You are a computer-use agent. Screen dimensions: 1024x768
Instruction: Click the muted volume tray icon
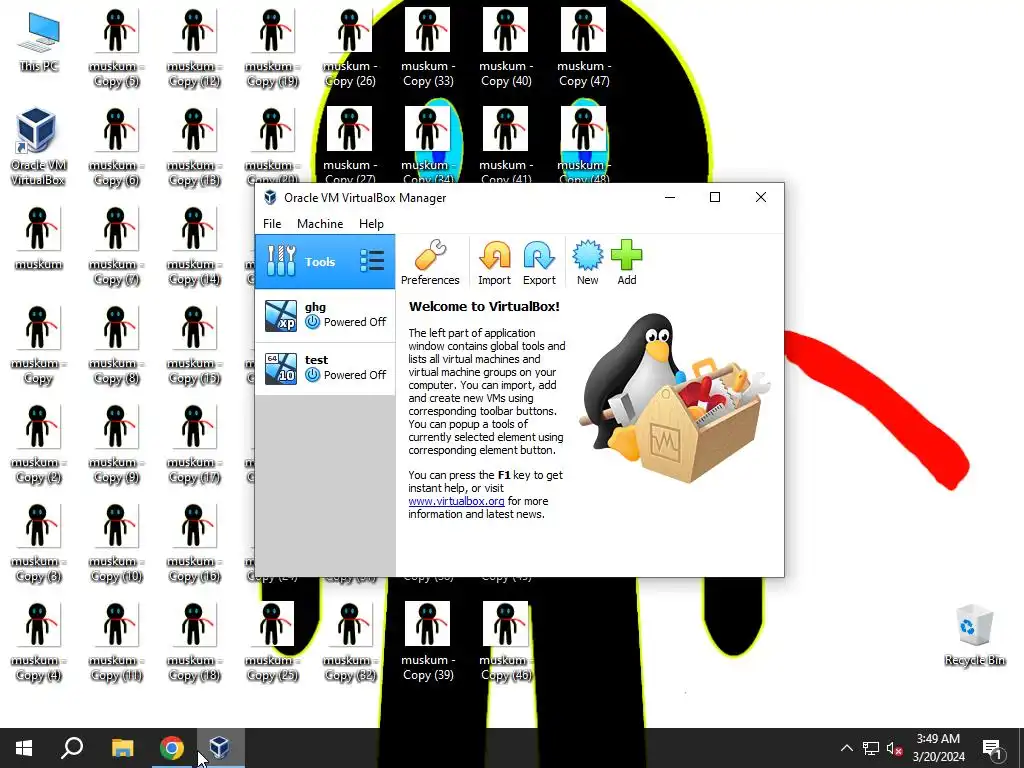click(894, 748)
